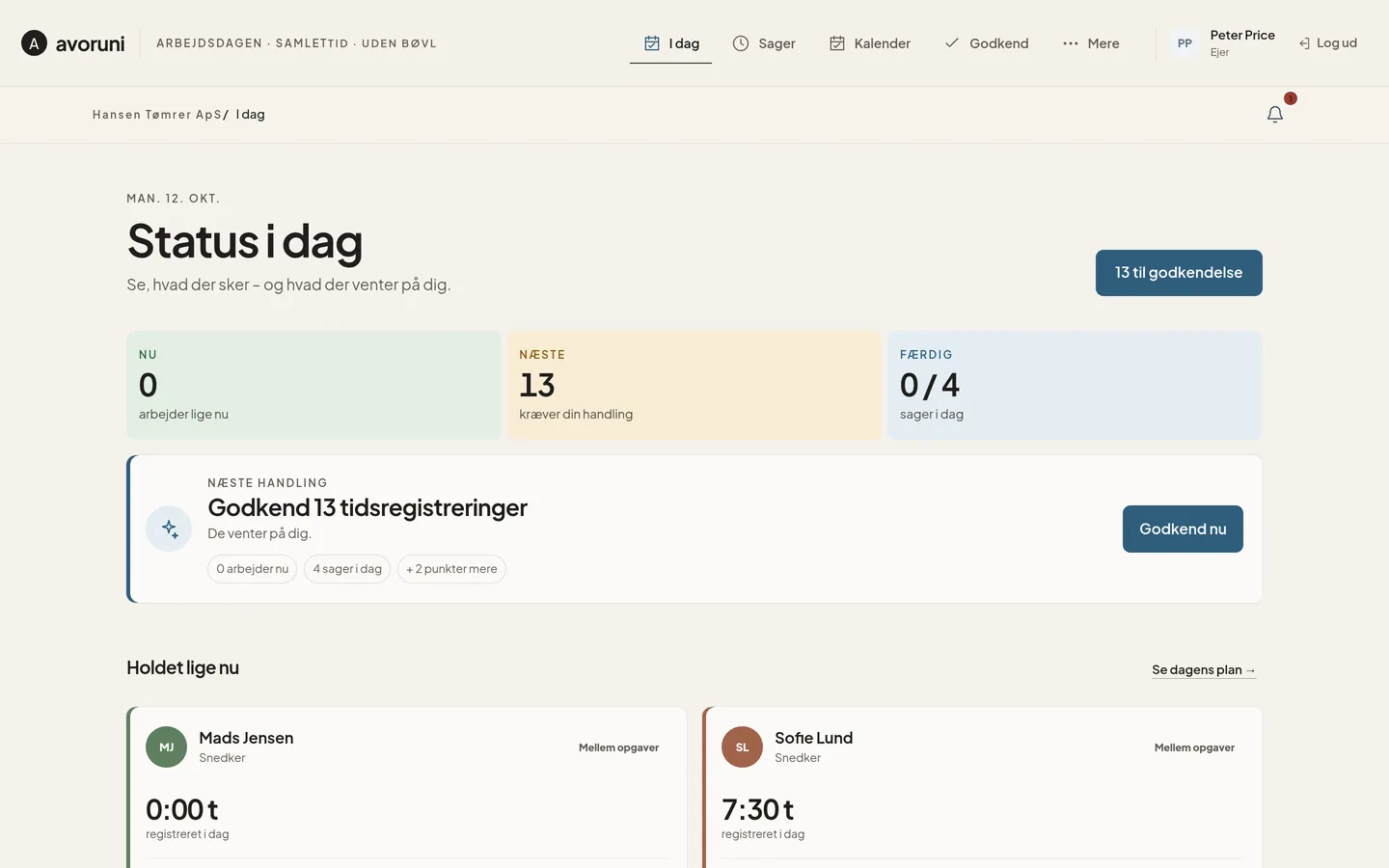Click the 4 sager i dag chip
1389x868 pixels.
point(347,569)
